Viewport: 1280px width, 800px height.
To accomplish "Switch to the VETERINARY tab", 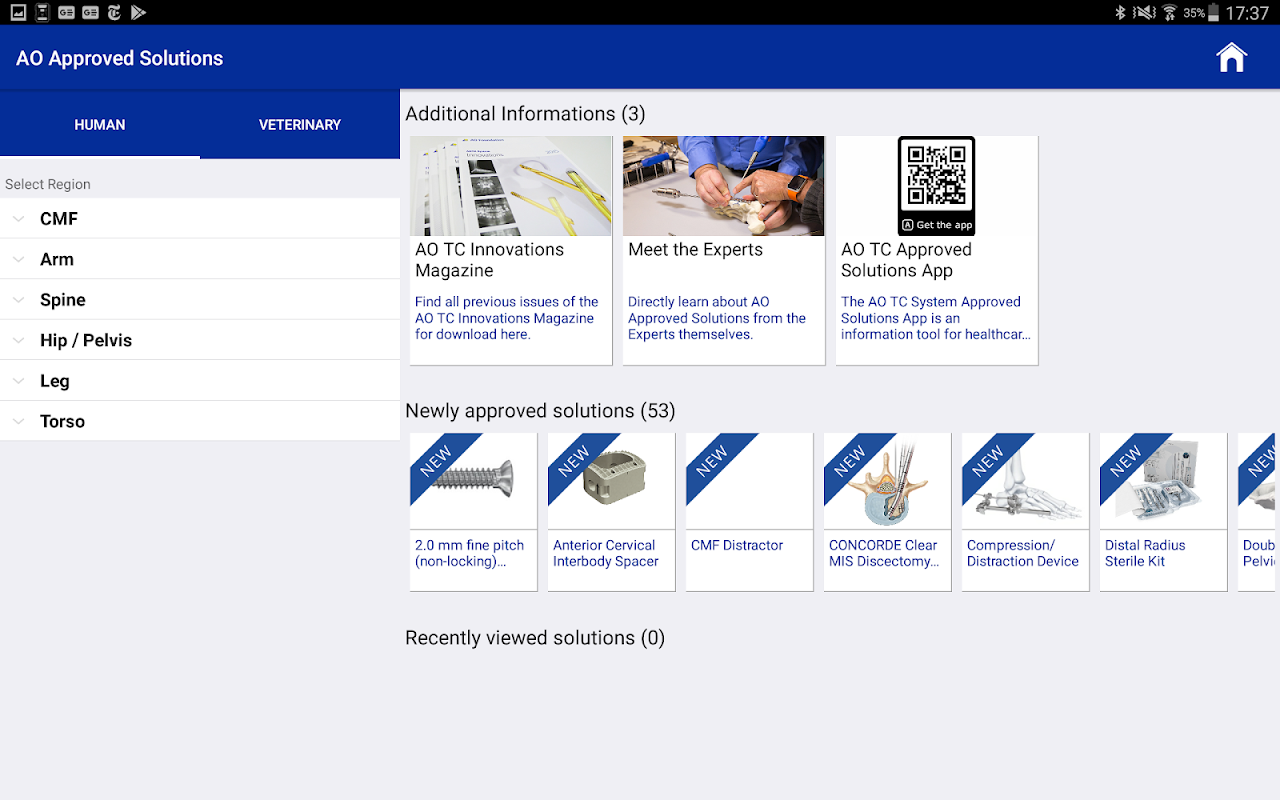I will (300, 125).
